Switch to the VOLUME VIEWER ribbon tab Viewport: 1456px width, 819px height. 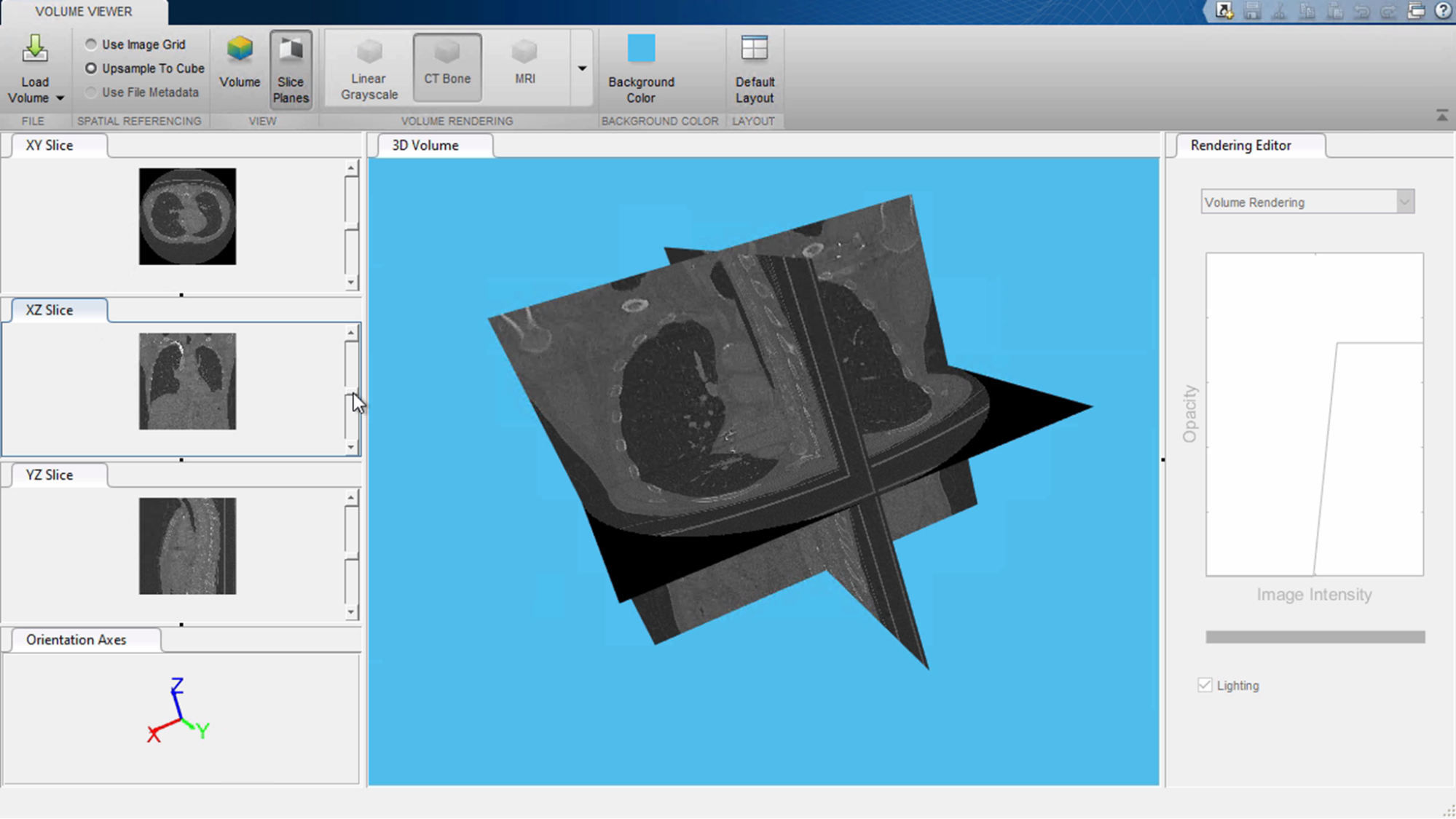84,12
